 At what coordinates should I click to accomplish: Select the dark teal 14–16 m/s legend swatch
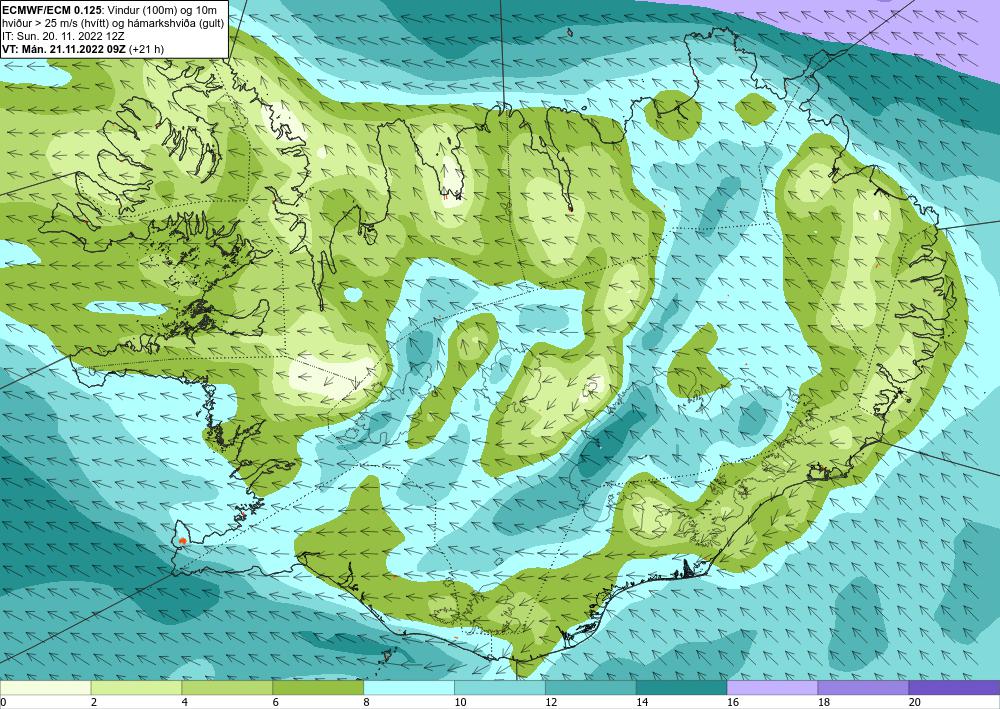(682, 687)
